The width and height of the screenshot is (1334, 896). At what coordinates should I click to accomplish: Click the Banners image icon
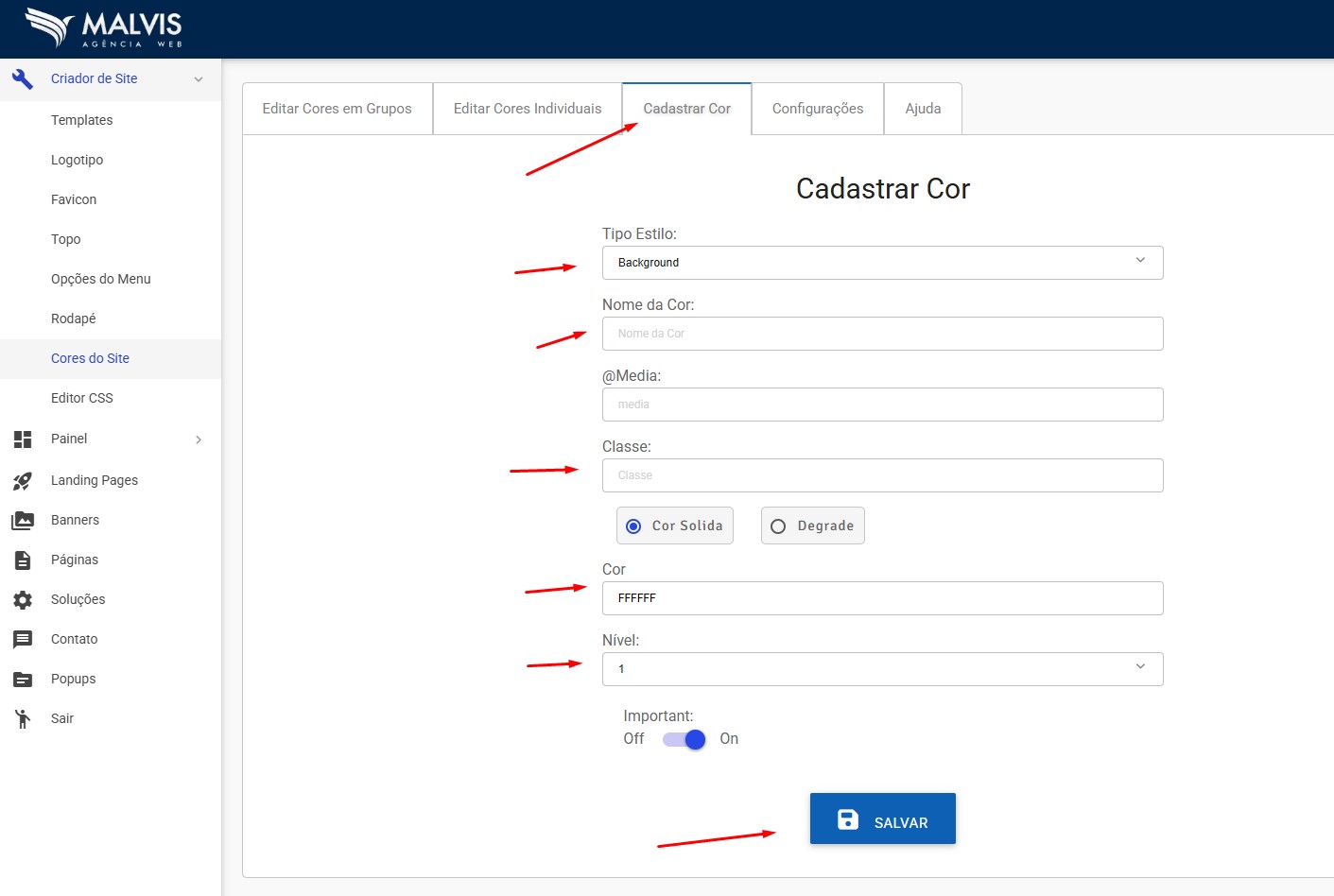tap(23, 521)
